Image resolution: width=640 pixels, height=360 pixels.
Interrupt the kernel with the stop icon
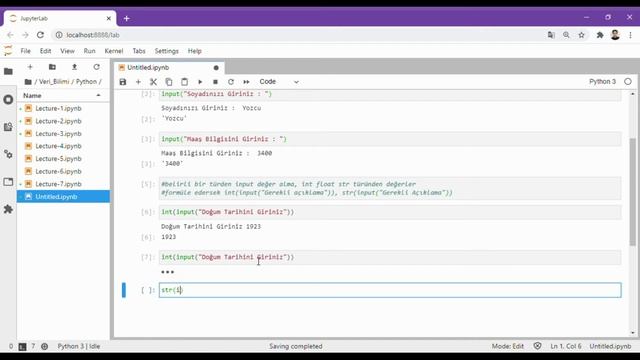(x=216, y=82)
